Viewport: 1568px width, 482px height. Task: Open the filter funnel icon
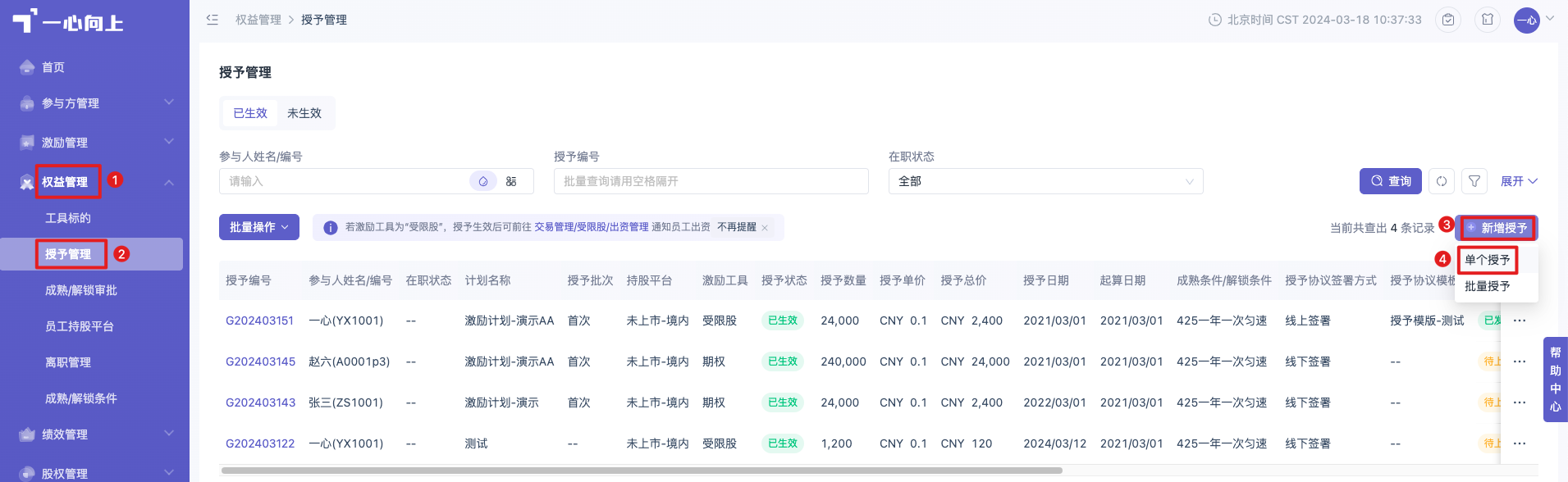pyautogui.click(x=1474, y=181)
